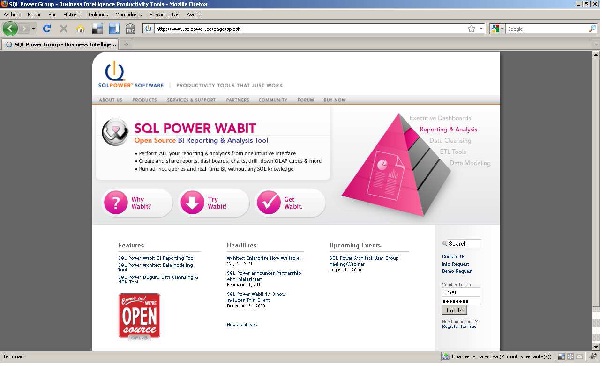
Task: Select Executive Dashboards pyramid label
Action: tap(440, 118)
